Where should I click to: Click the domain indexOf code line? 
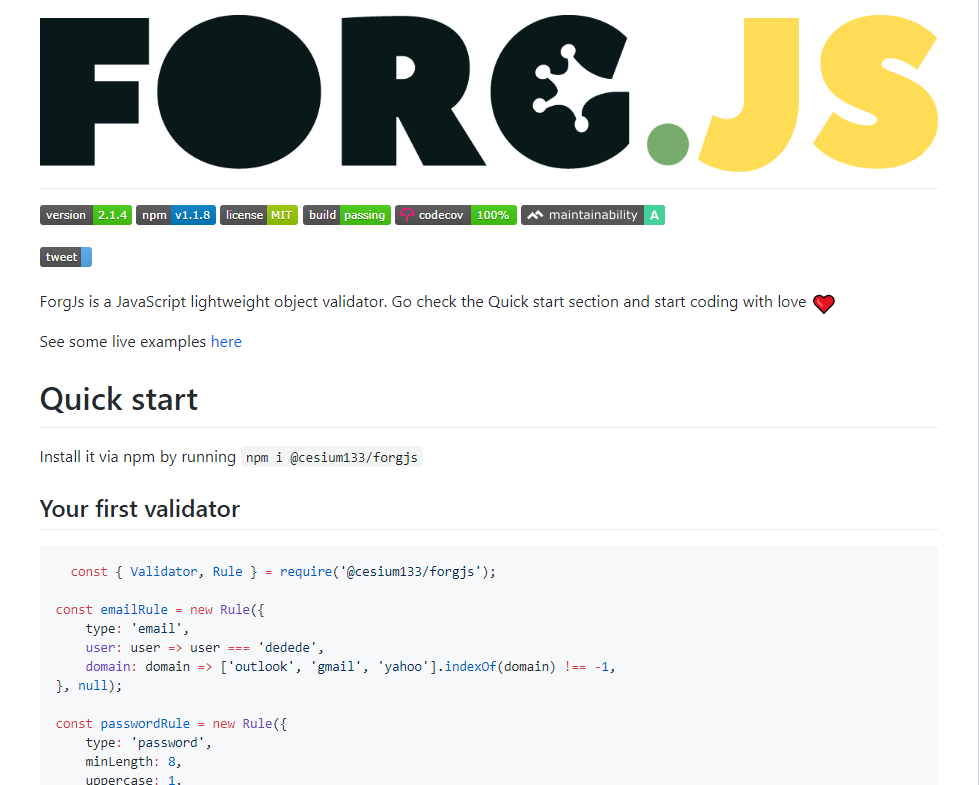350,667
